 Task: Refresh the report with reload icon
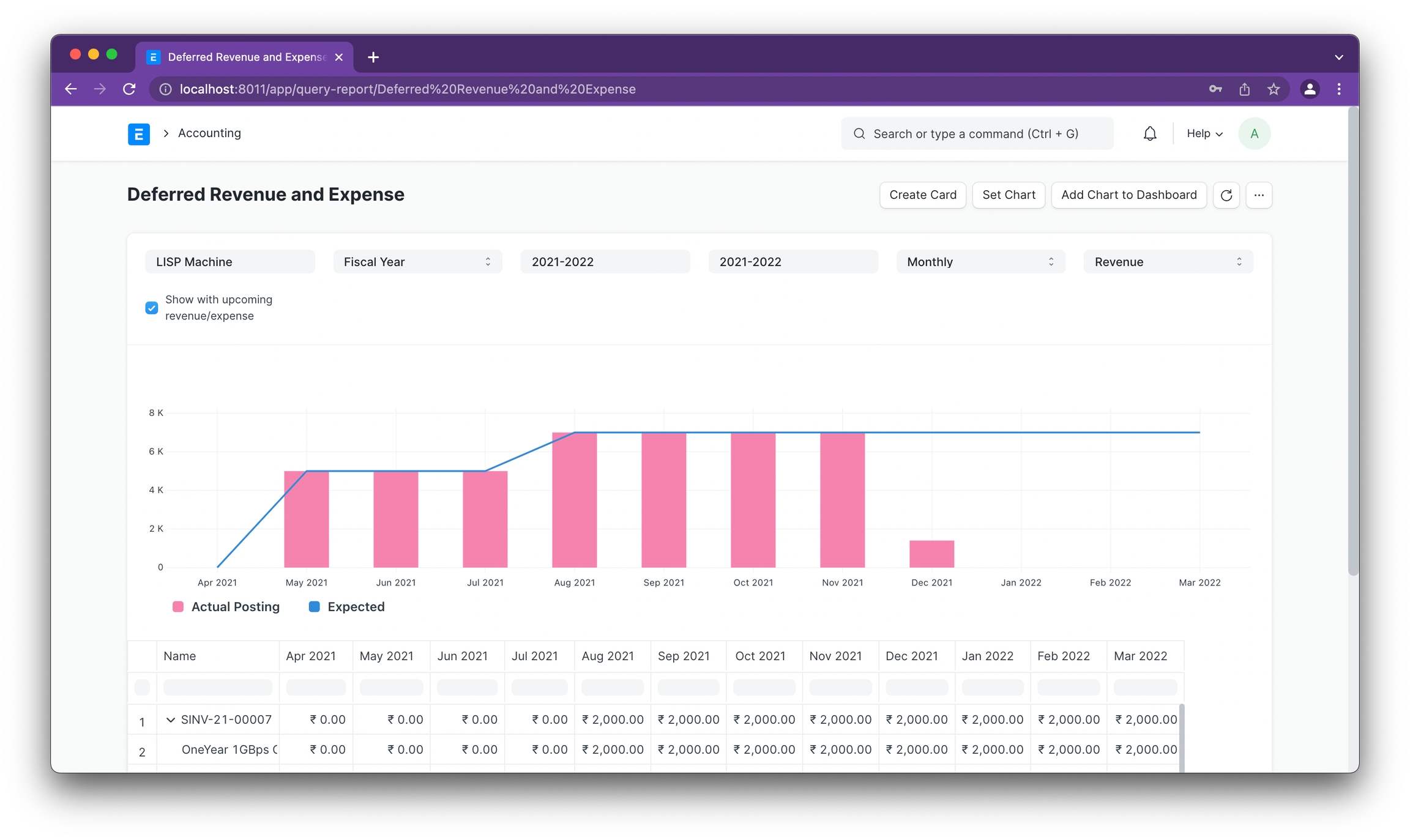[x=1226, y=195]
